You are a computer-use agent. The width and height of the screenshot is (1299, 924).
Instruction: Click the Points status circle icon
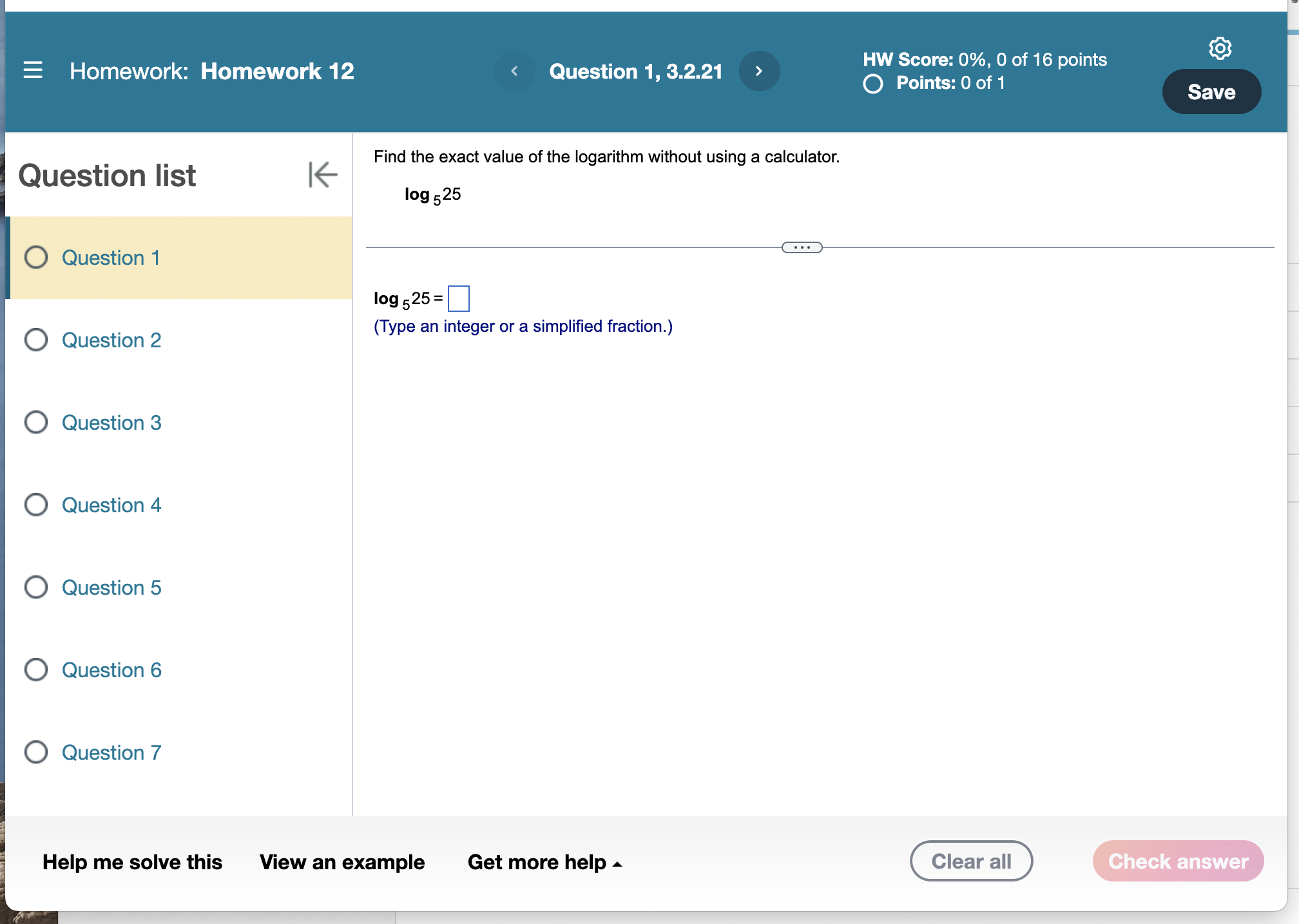[873, 84]
